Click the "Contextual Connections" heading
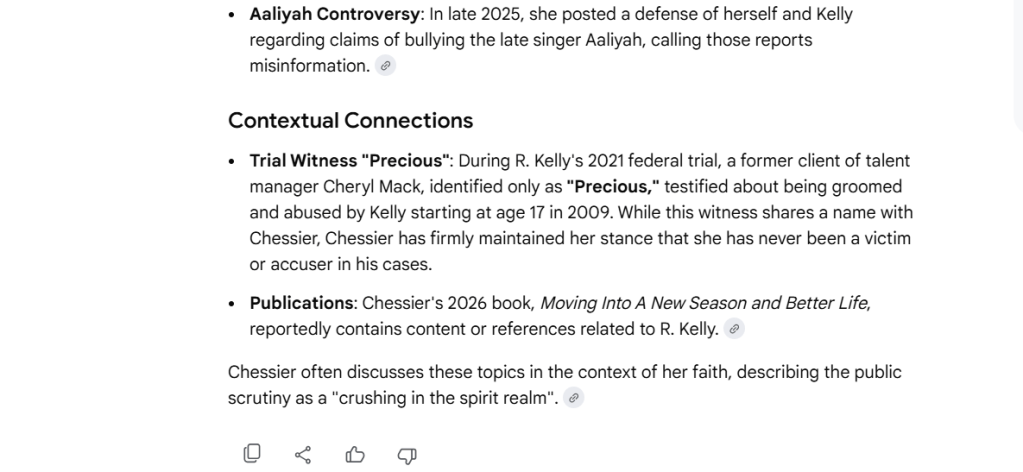The height and width of the screenshot is (472, 1023). click(350, 121)
